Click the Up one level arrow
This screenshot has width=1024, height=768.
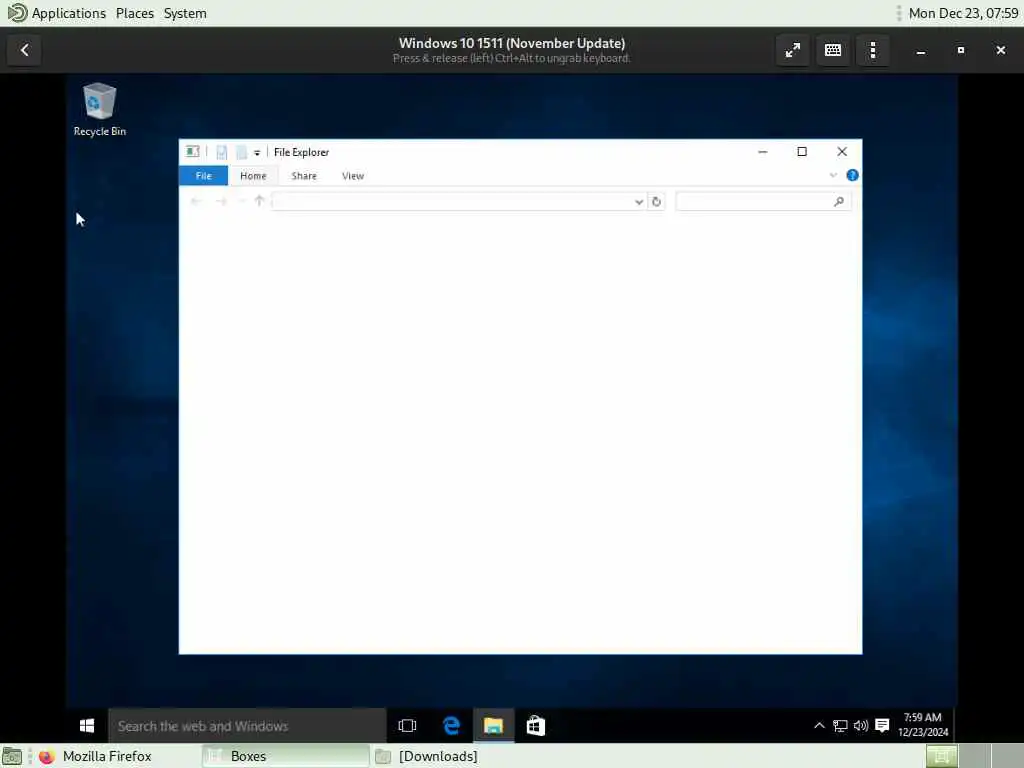point(259,201)
